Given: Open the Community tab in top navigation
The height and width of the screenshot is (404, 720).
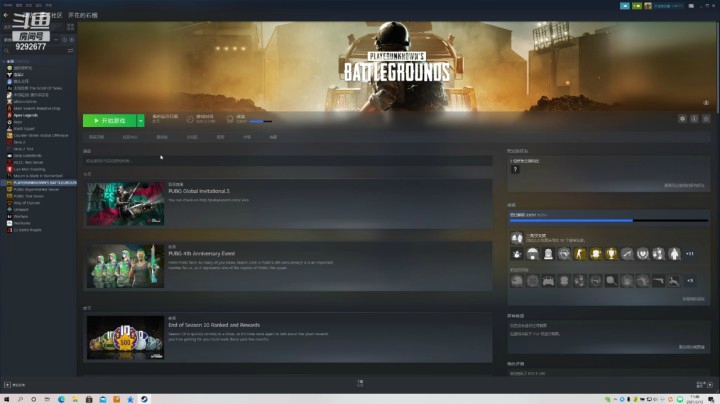Looking at the screenshot, I should 56,15.
